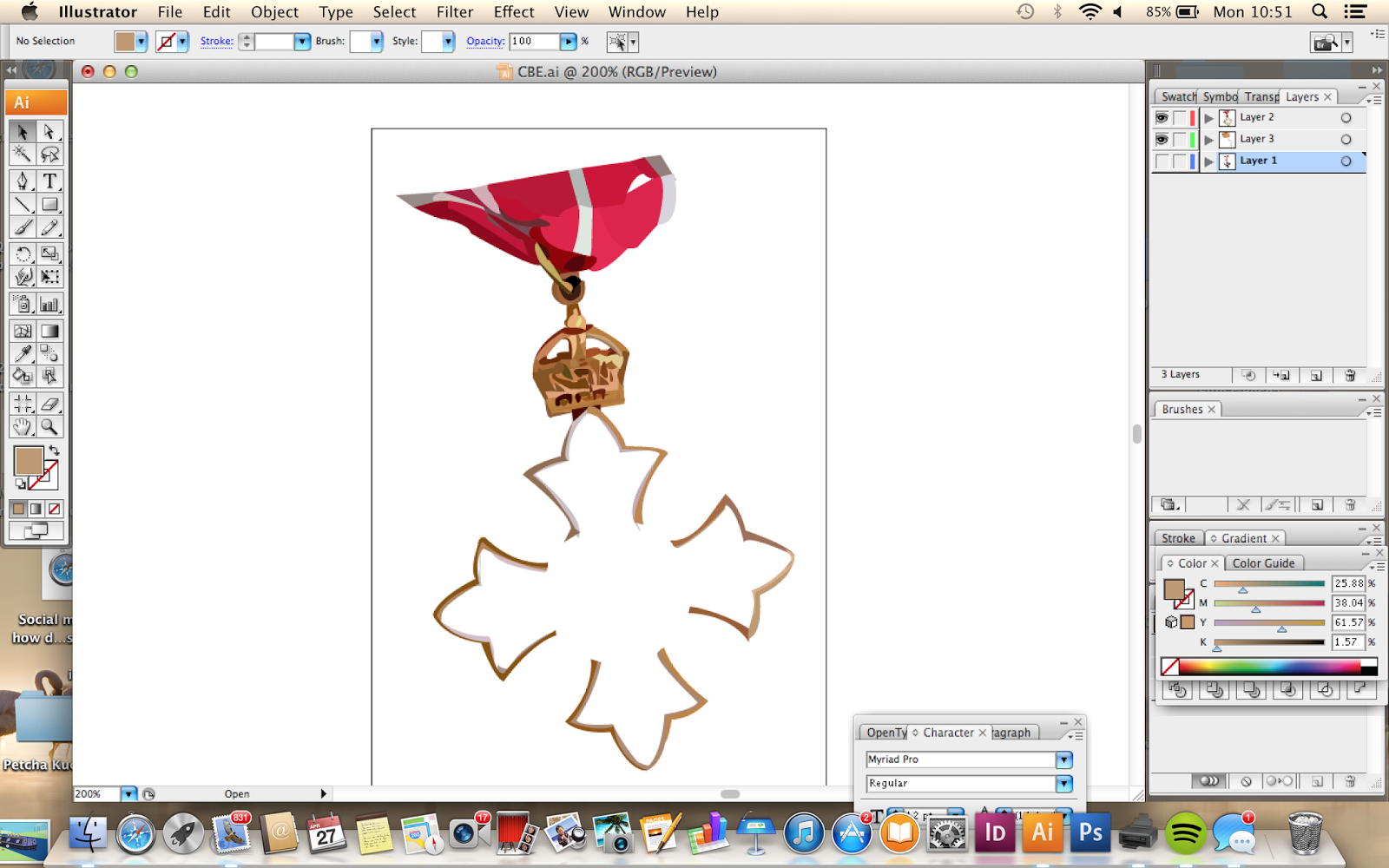Select the Eraser tool
Image resolution: width=1389 pixels, height=868 pixels.
[49, 404]
